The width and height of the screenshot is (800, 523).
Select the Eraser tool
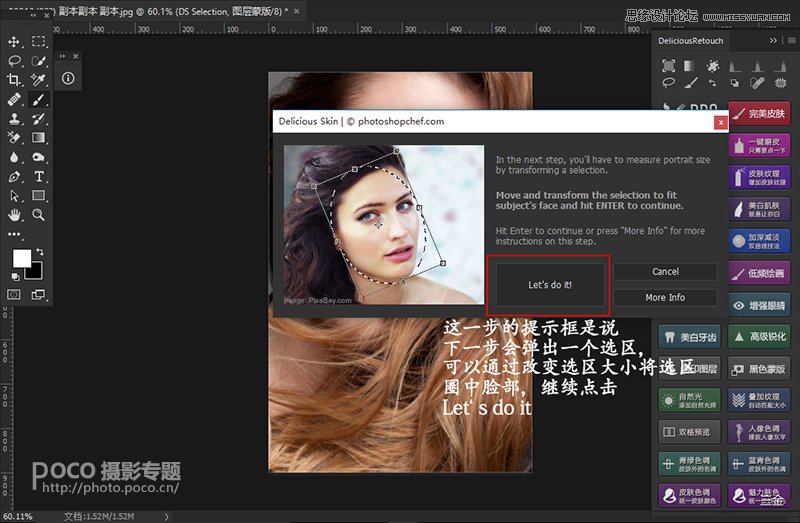tap(14, 137)
